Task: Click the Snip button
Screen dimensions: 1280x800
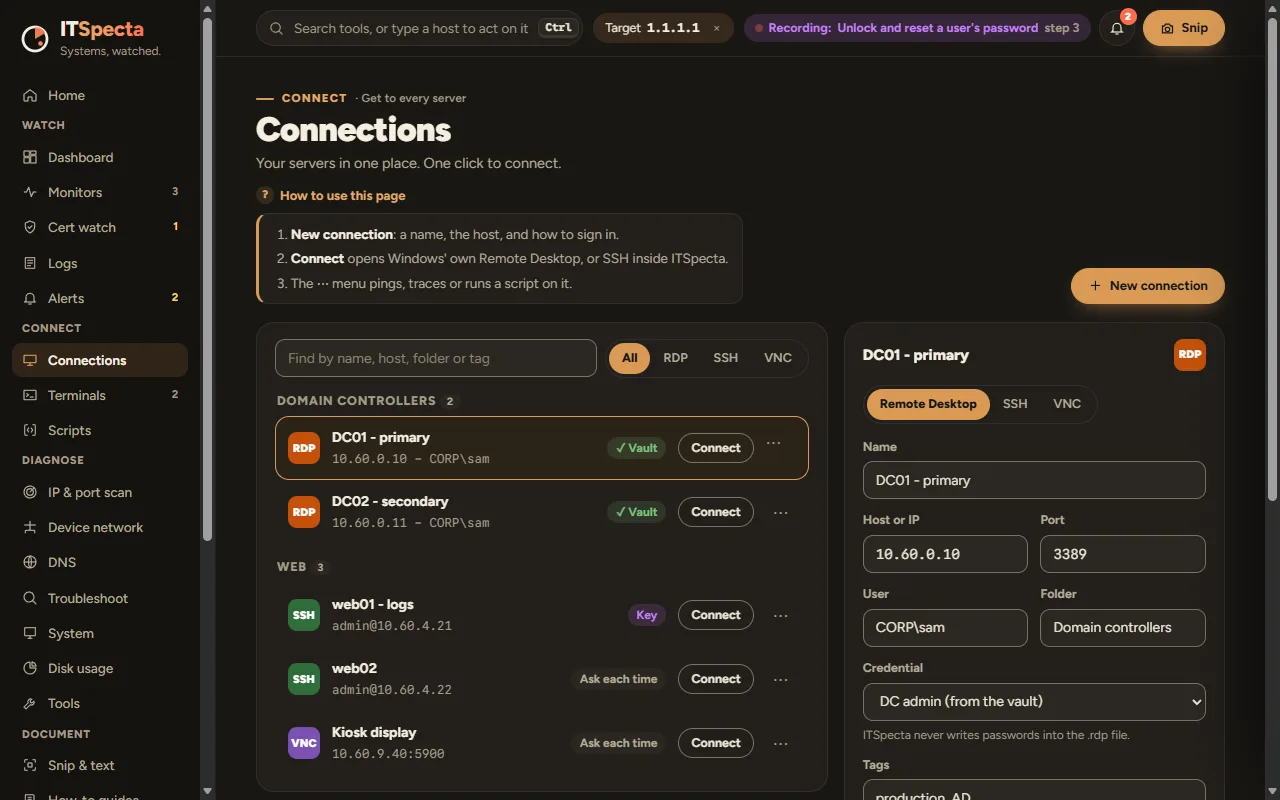Action: coord(1184,29)
